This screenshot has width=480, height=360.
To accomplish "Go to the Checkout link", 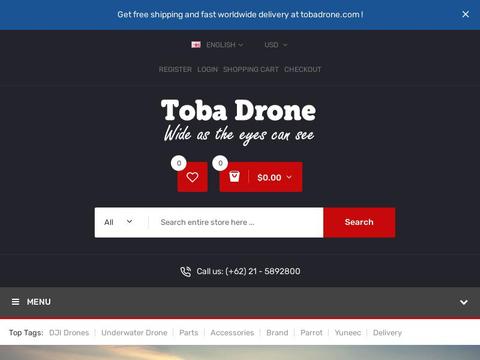I will tap(302, 69).
